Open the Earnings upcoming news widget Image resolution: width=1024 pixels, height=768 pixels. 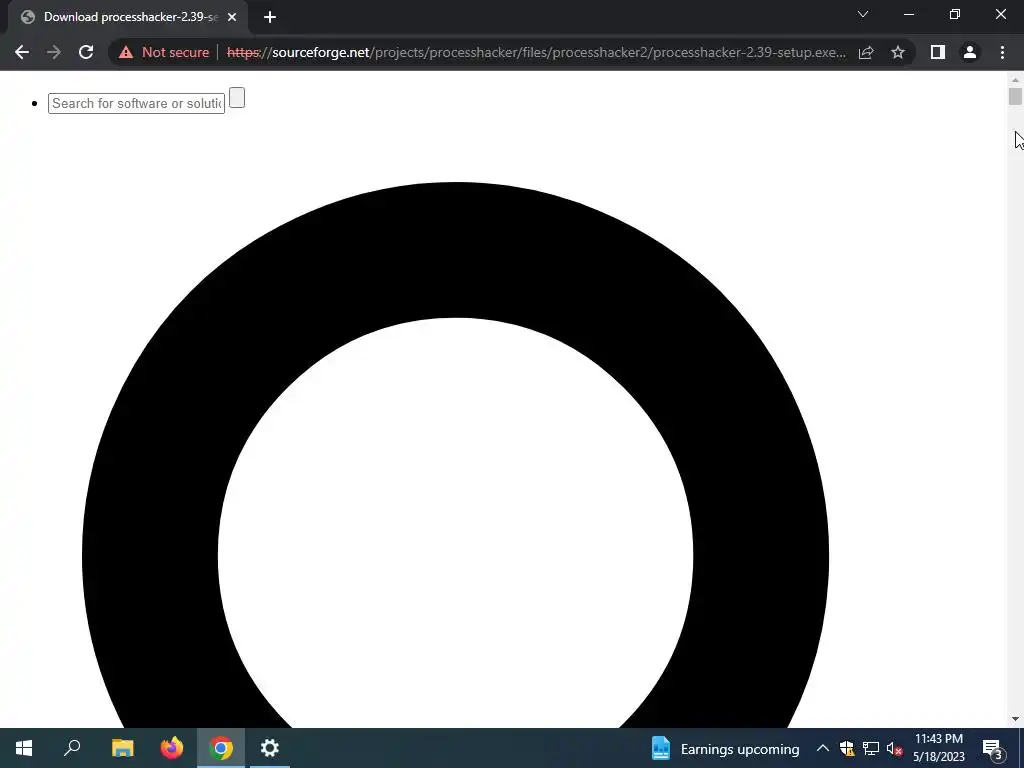point(725,749)
